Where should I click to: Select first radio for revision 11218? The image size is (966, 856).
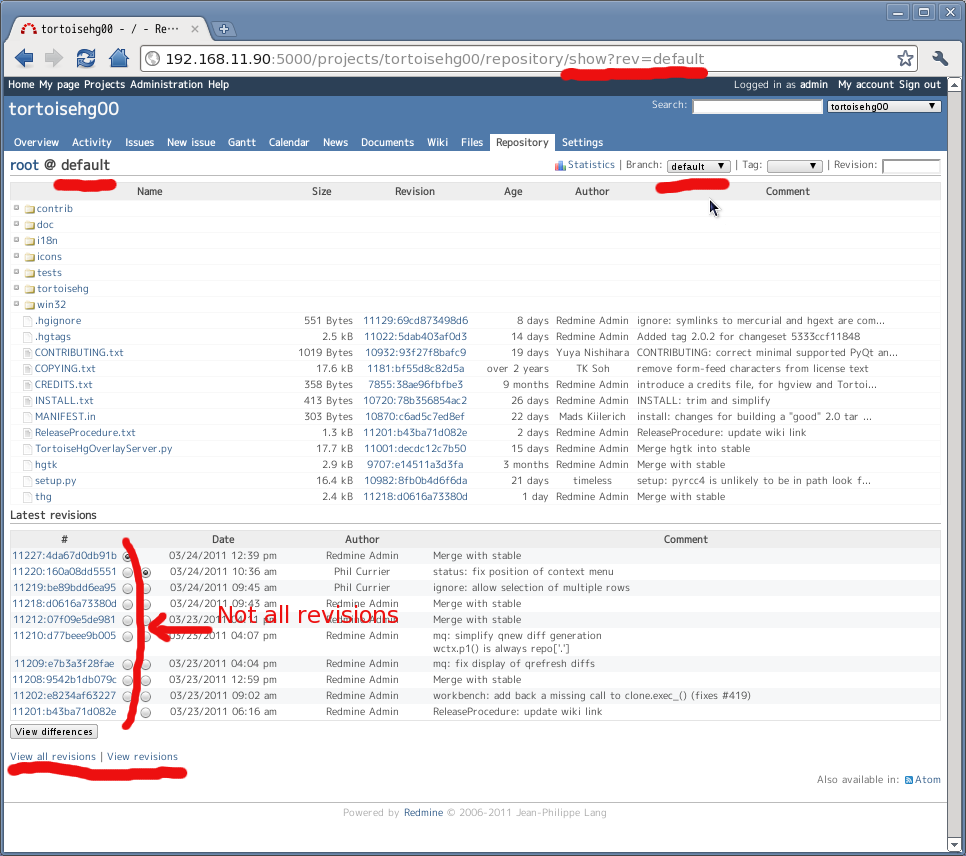[x=128, y=605]
